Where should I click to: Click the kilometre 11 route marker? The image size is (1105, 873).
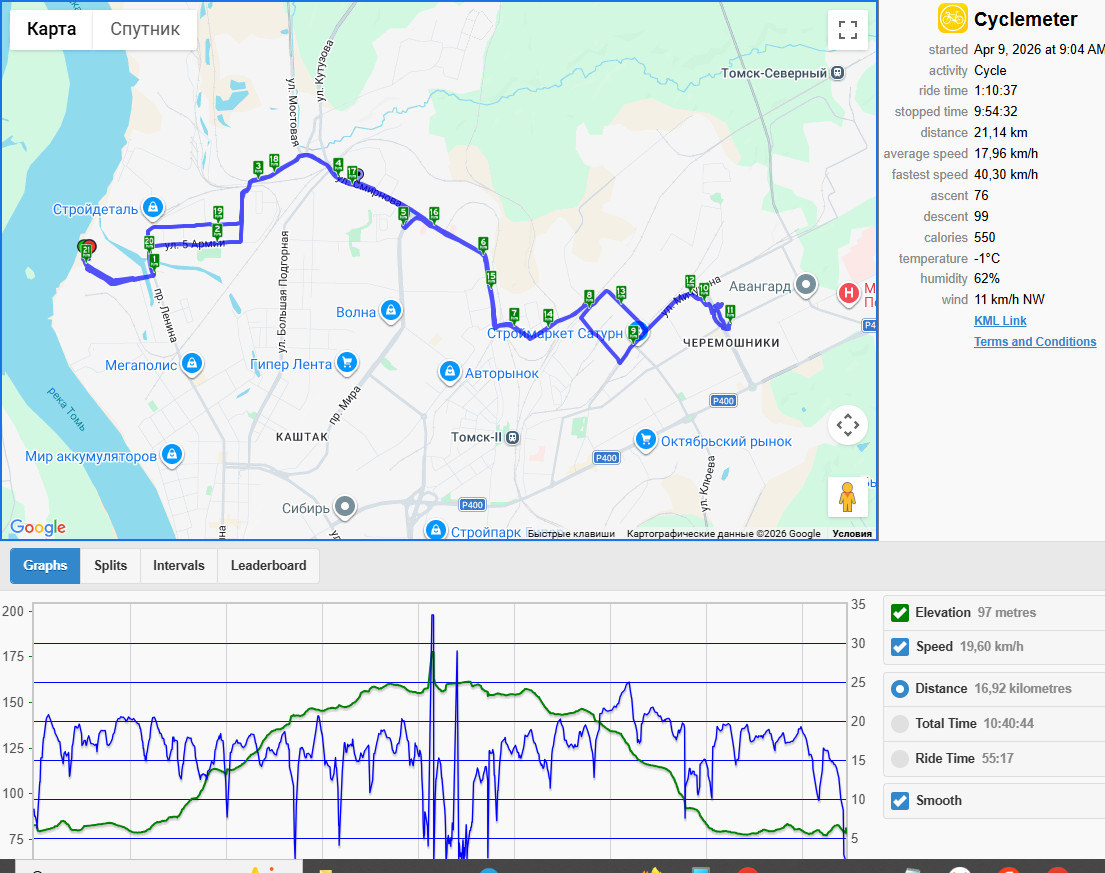click(x=730, y=311)
